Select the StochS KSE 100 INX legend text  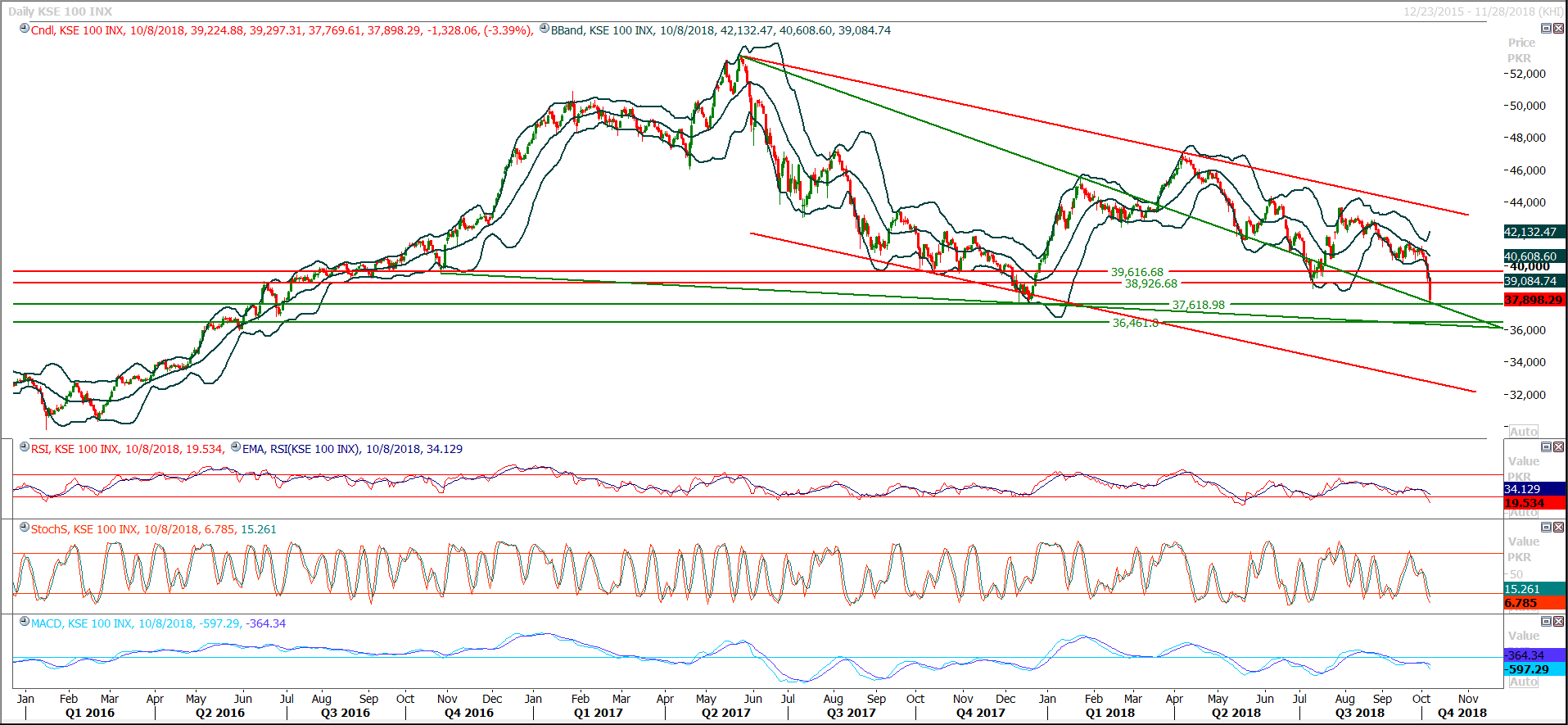click(x=154, y=529)
